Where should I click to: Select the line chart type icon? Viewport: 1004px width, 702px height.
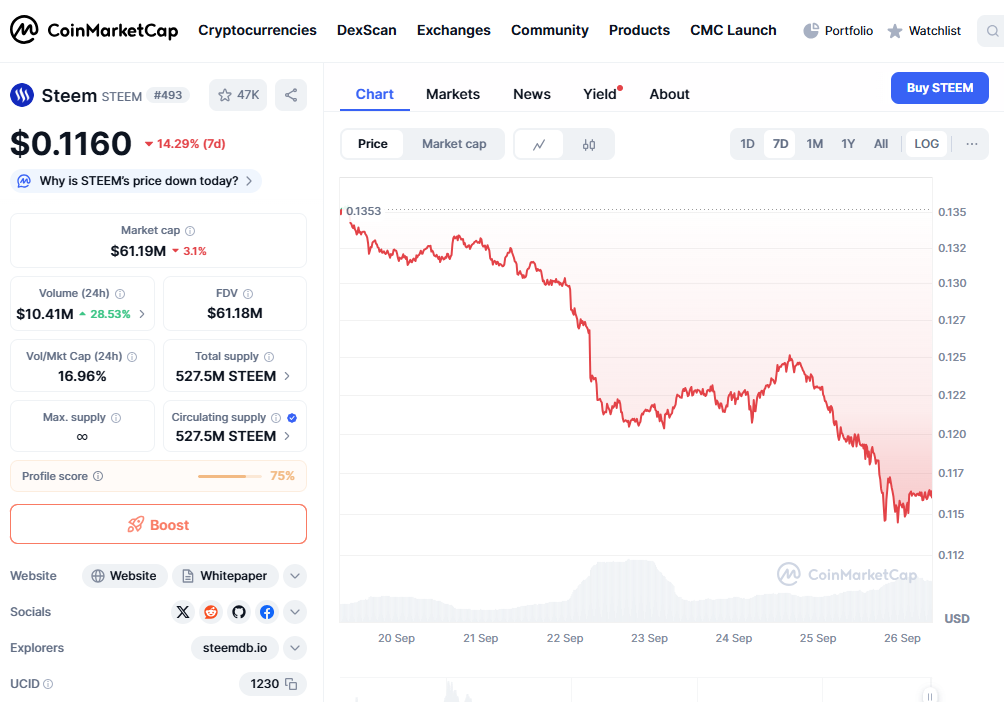[x=540, y=144]
